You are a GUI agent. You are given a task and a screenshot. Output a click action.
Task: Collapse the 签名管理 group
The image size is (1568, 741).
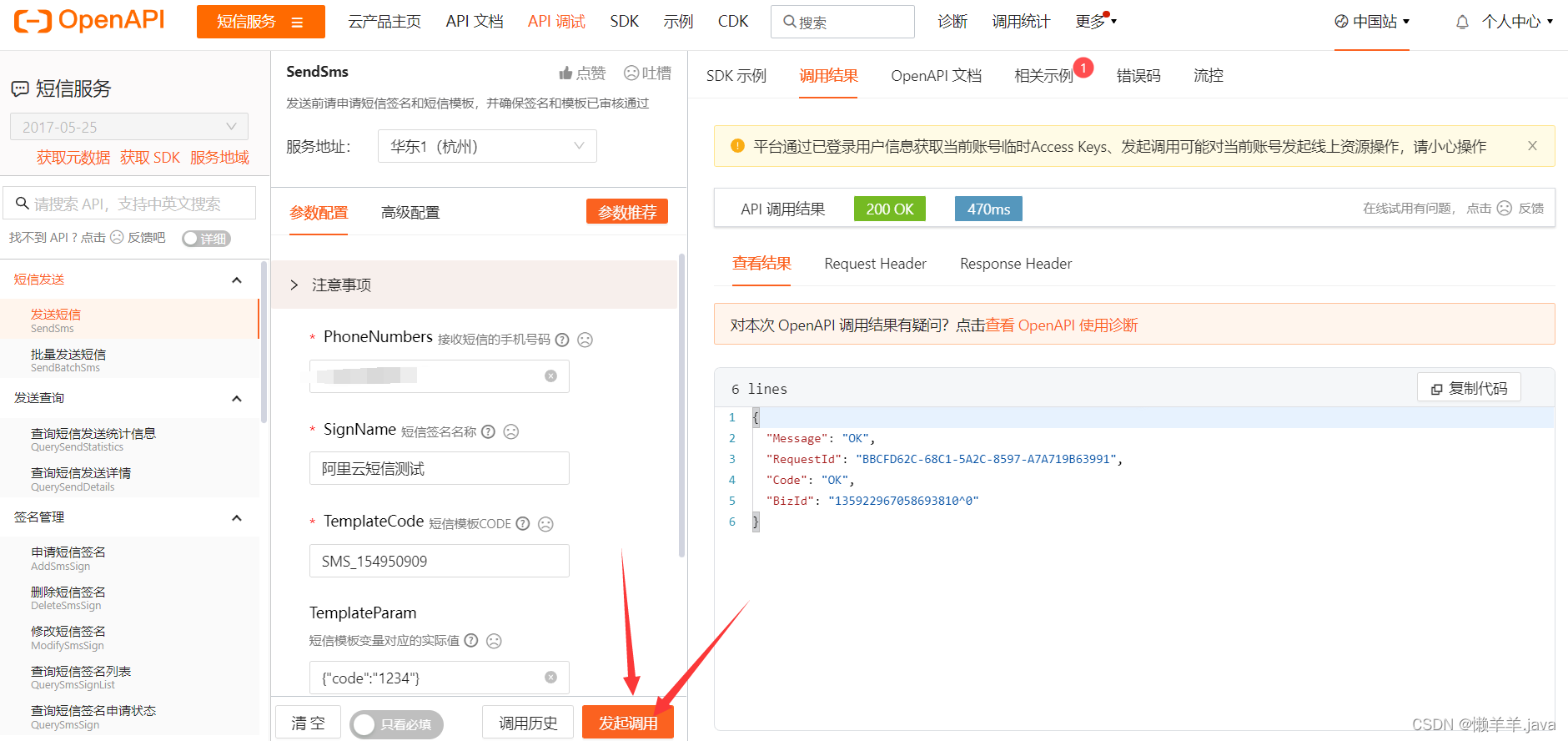click(237, 517)
